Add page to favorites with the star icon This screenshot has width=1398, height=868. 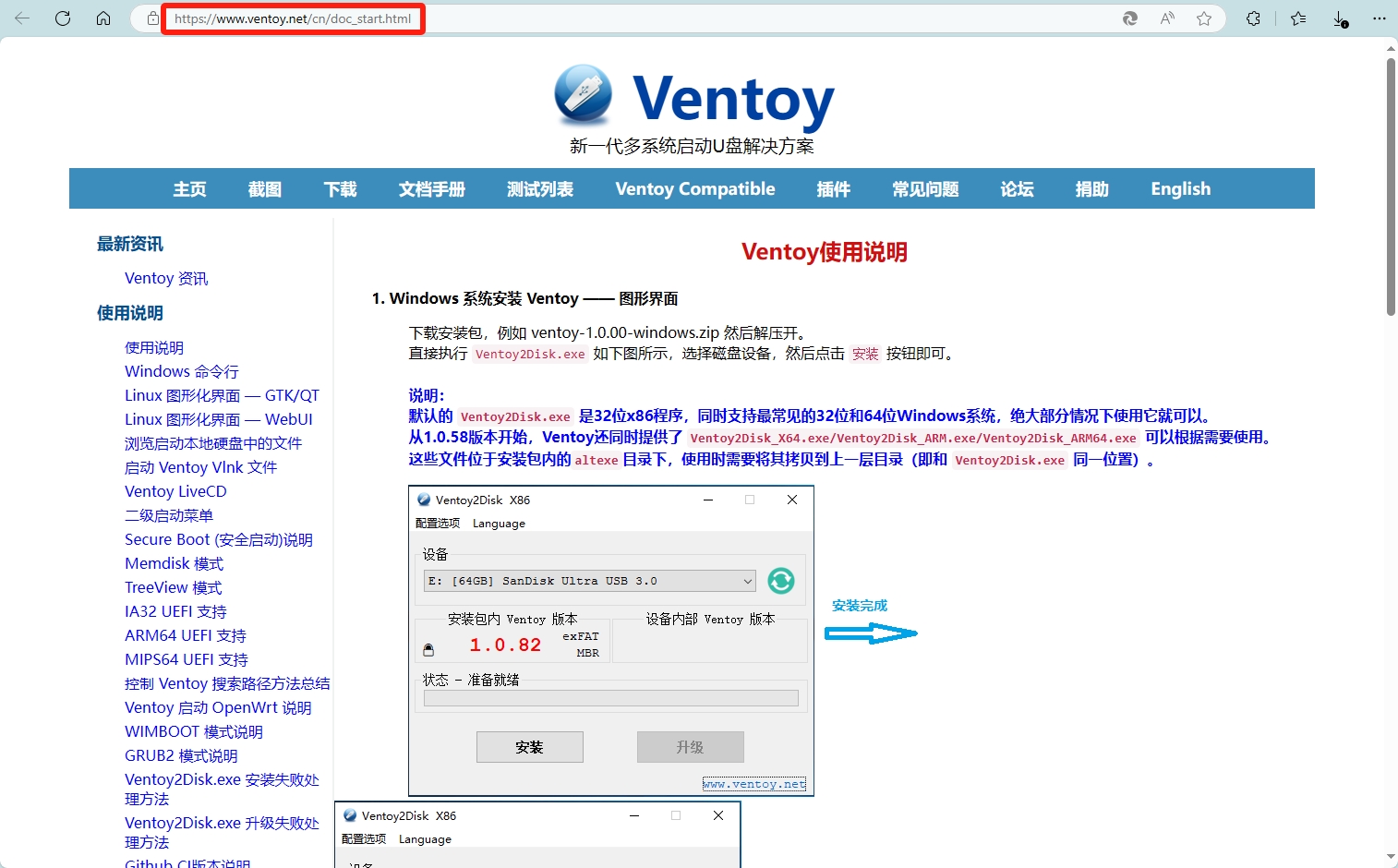(x=1203, y=18)
